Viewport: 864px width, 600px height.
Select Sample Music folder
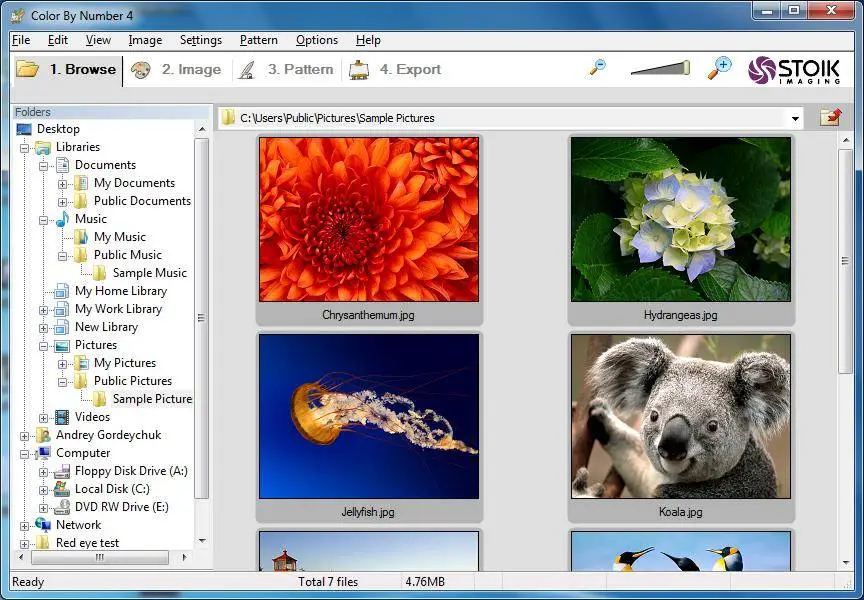149,273
